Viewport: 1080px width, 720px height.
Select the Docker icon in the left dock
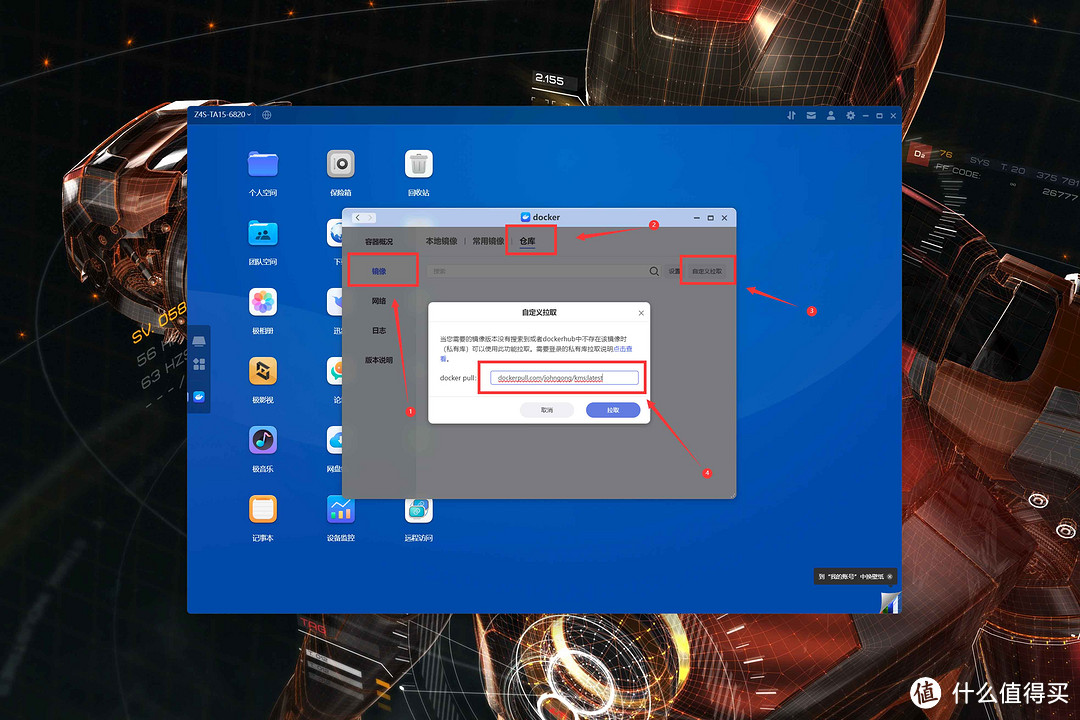point(199,395)
